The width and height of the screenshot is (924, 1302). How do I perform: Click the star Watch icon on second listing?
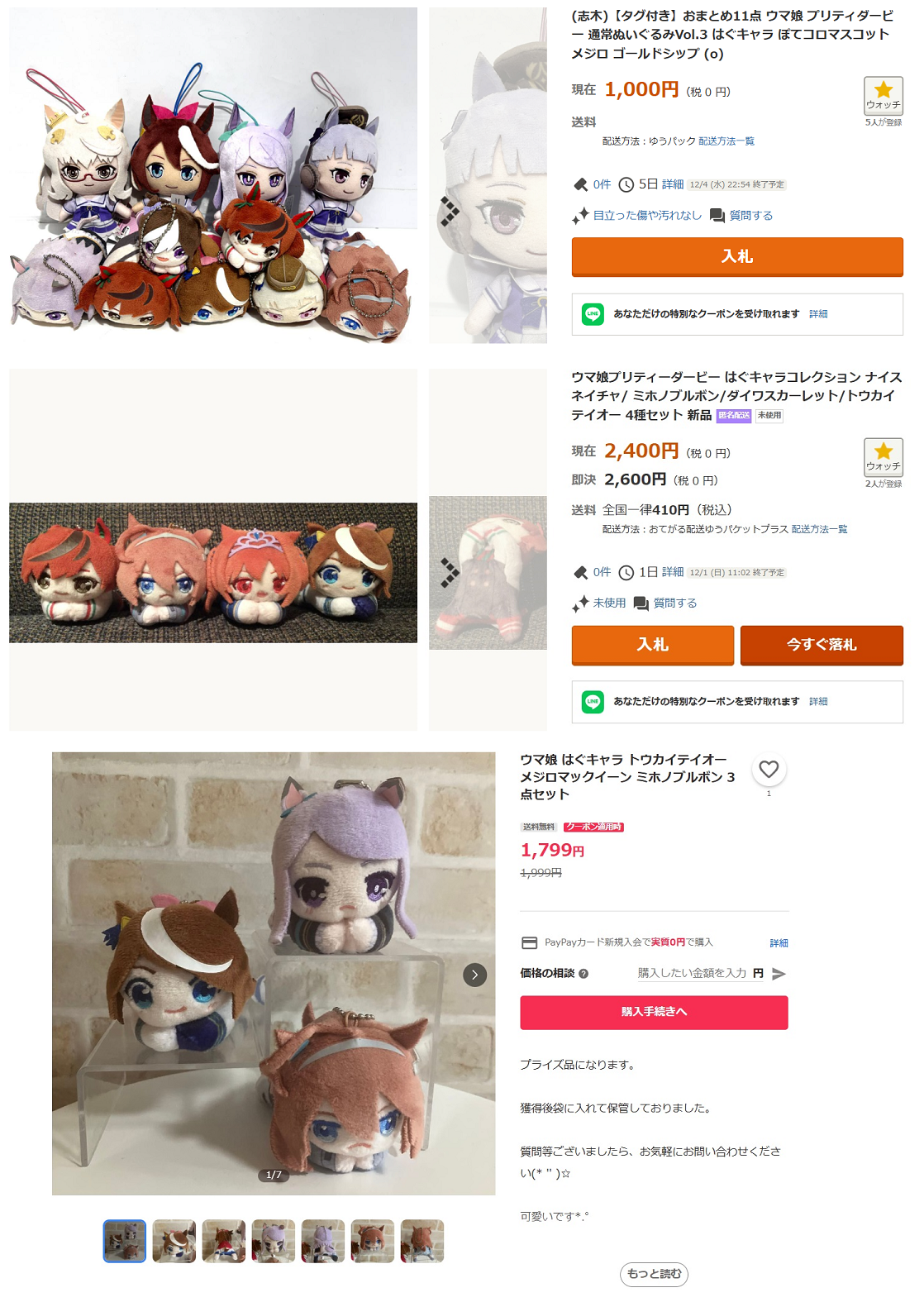[x=883, y=457]
